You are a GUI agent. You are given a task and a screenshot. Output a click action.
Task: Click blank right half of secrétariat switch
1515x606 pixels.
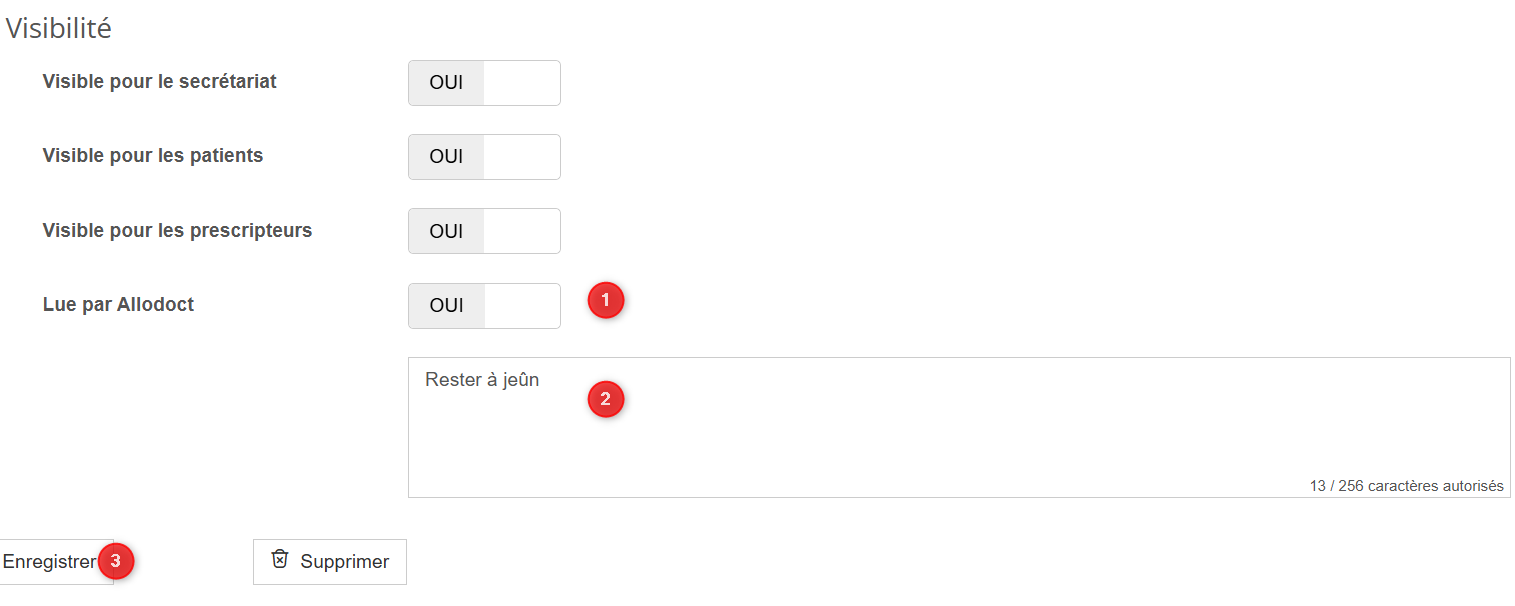pos(521,83)
